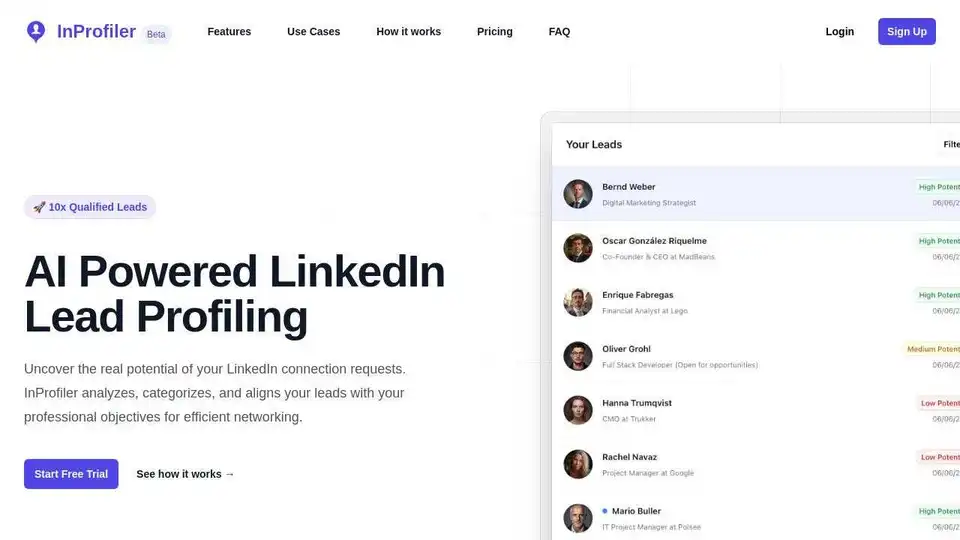Open the Filter option in Your Leads
Screen dimensions: 960x540
click(951, 144)
